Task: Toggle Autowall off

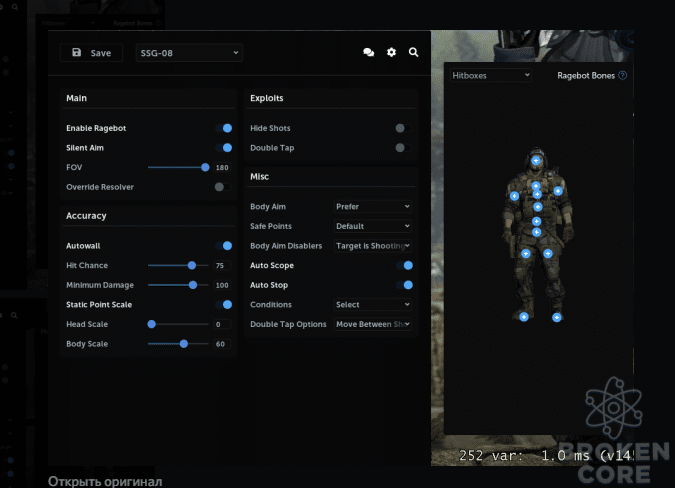Action: pyautogui.click(x=224, y=246)
